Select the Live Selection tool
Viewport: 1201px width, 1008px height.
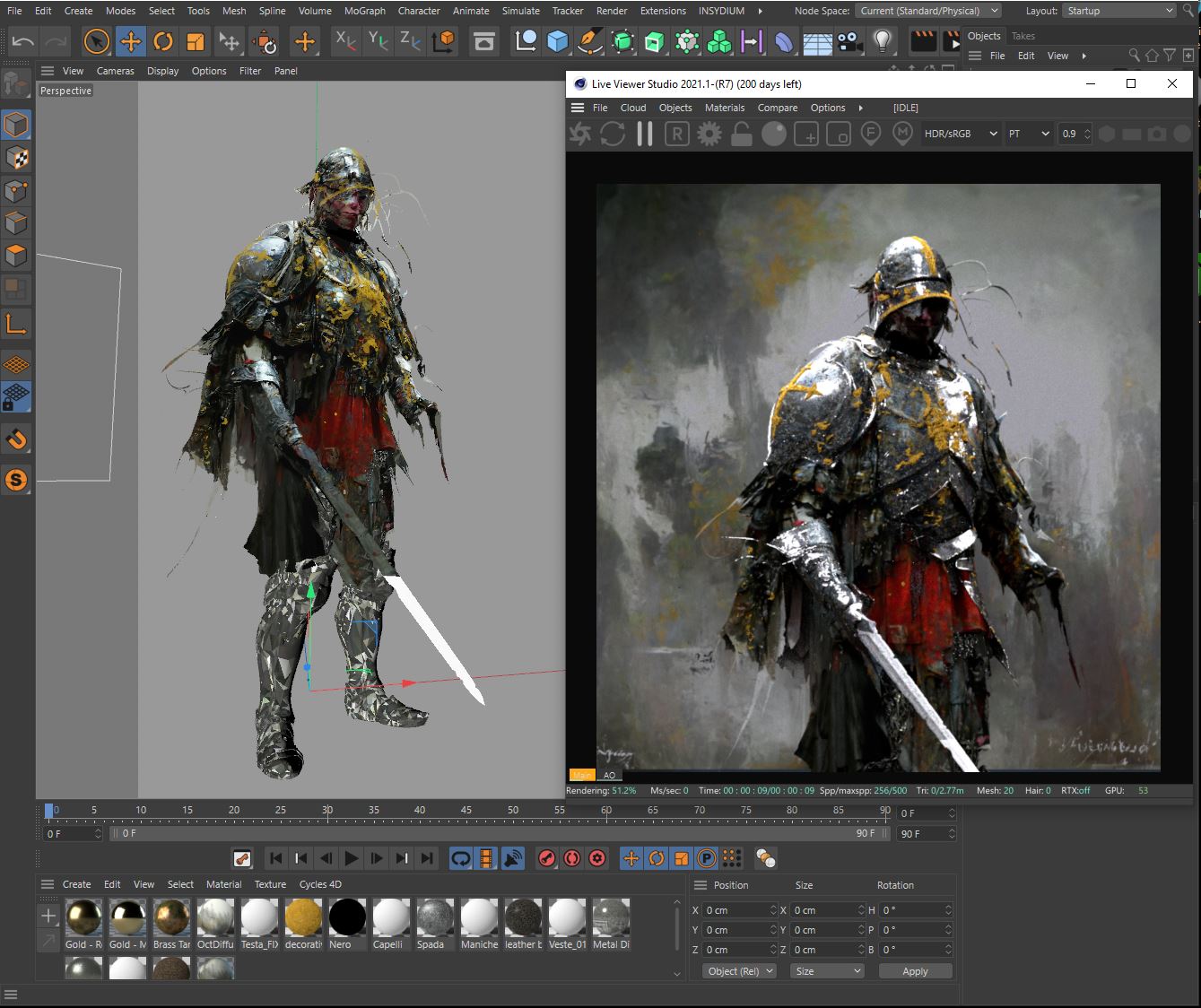coord(97,41)
